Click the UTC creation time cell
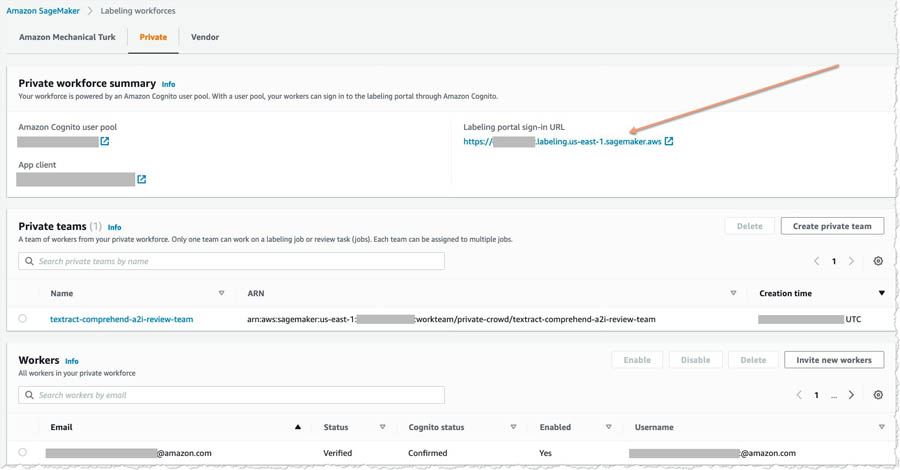The width and height of the screenshot is (900, 470). pos(810,319)
